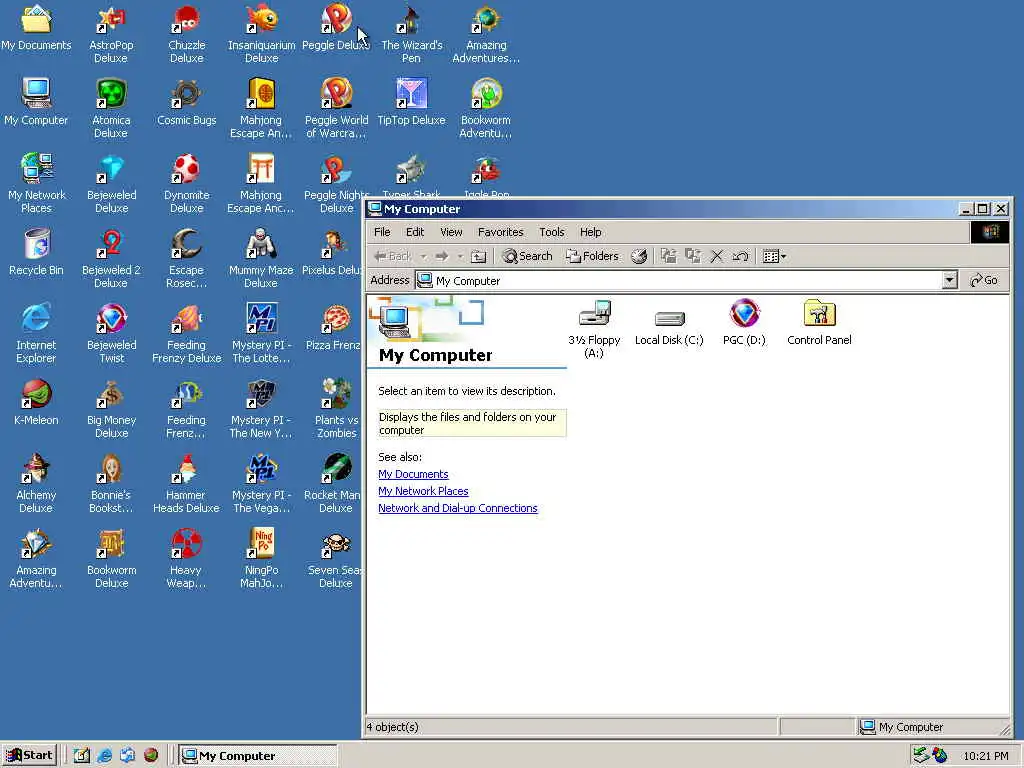Click the Back toolbar button
This screenshot has height=768, width=1024.
[x=393, y=257]
